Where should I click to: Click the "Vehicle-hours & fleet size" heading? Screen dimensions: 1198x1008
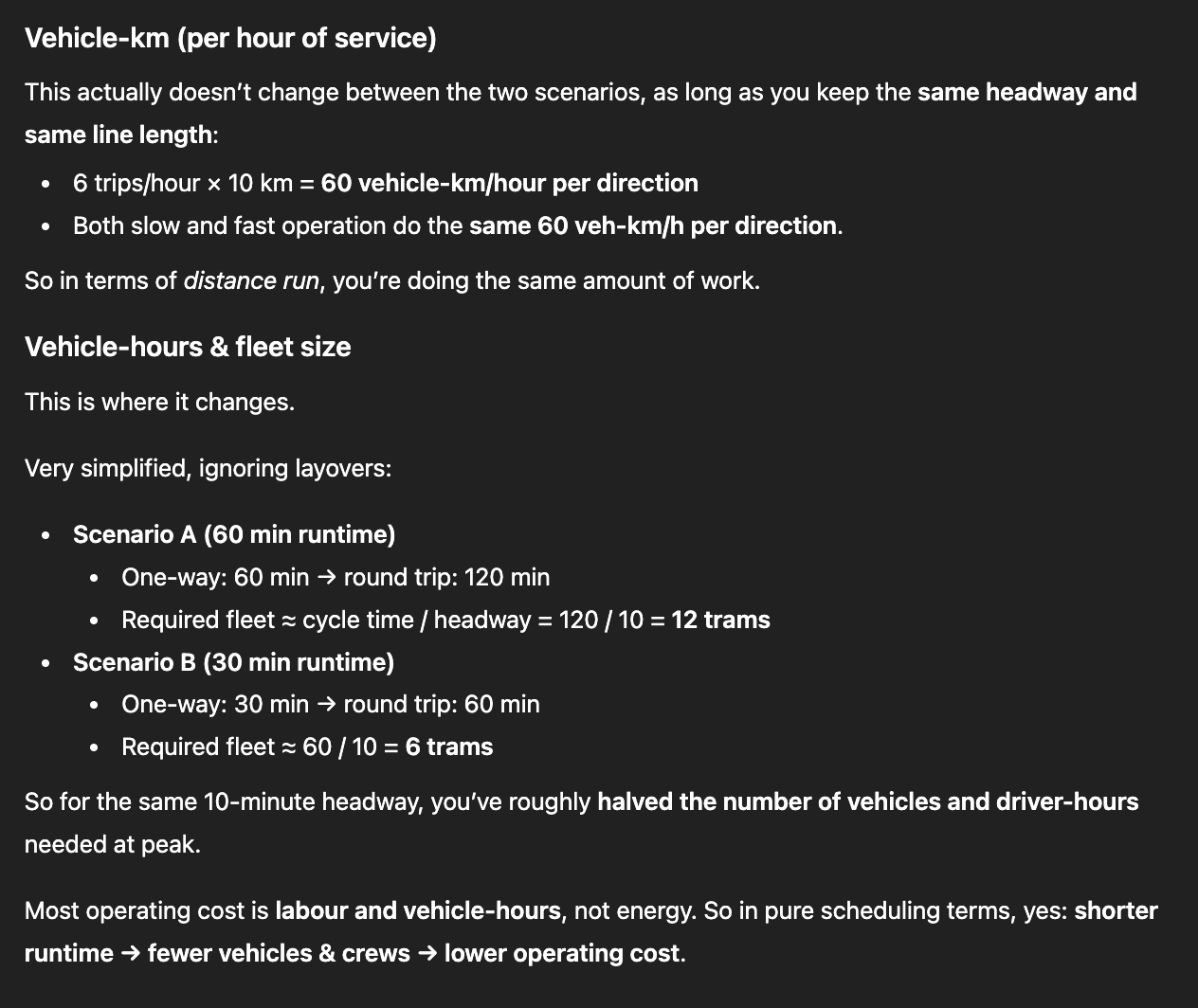pyautogui.click(x=188, y=347)
